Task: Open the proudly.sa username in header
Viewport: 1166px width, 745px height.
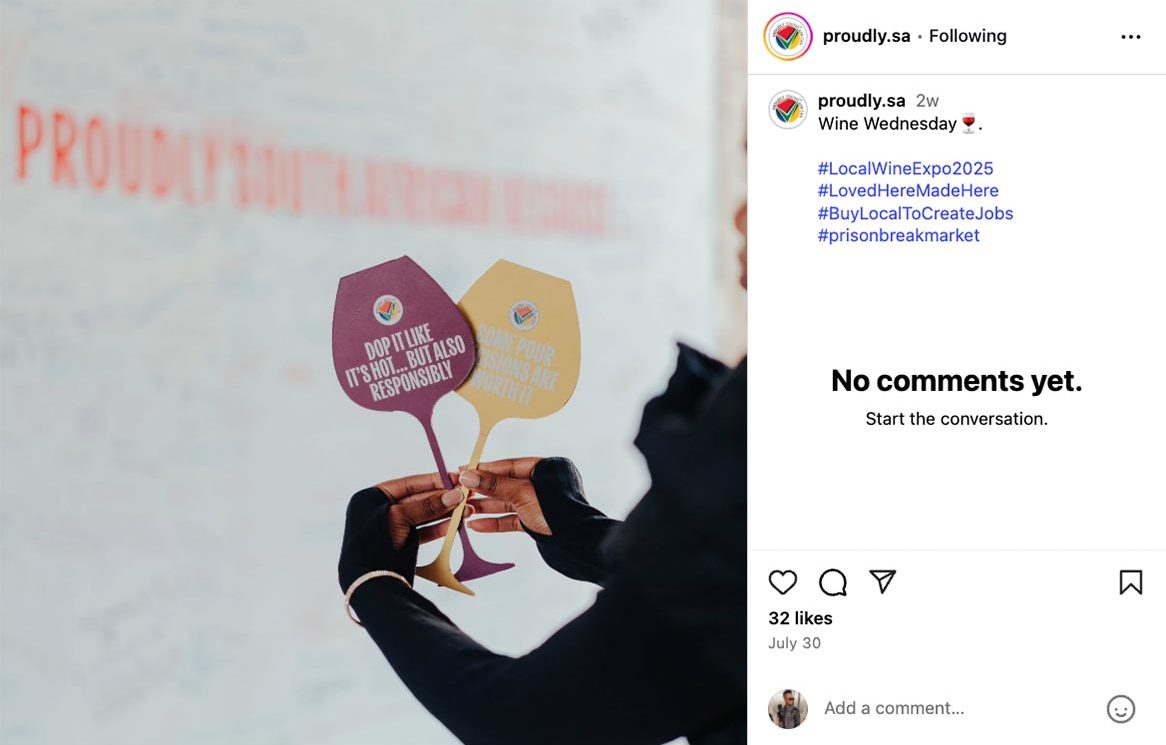Action: click(866, 36)
